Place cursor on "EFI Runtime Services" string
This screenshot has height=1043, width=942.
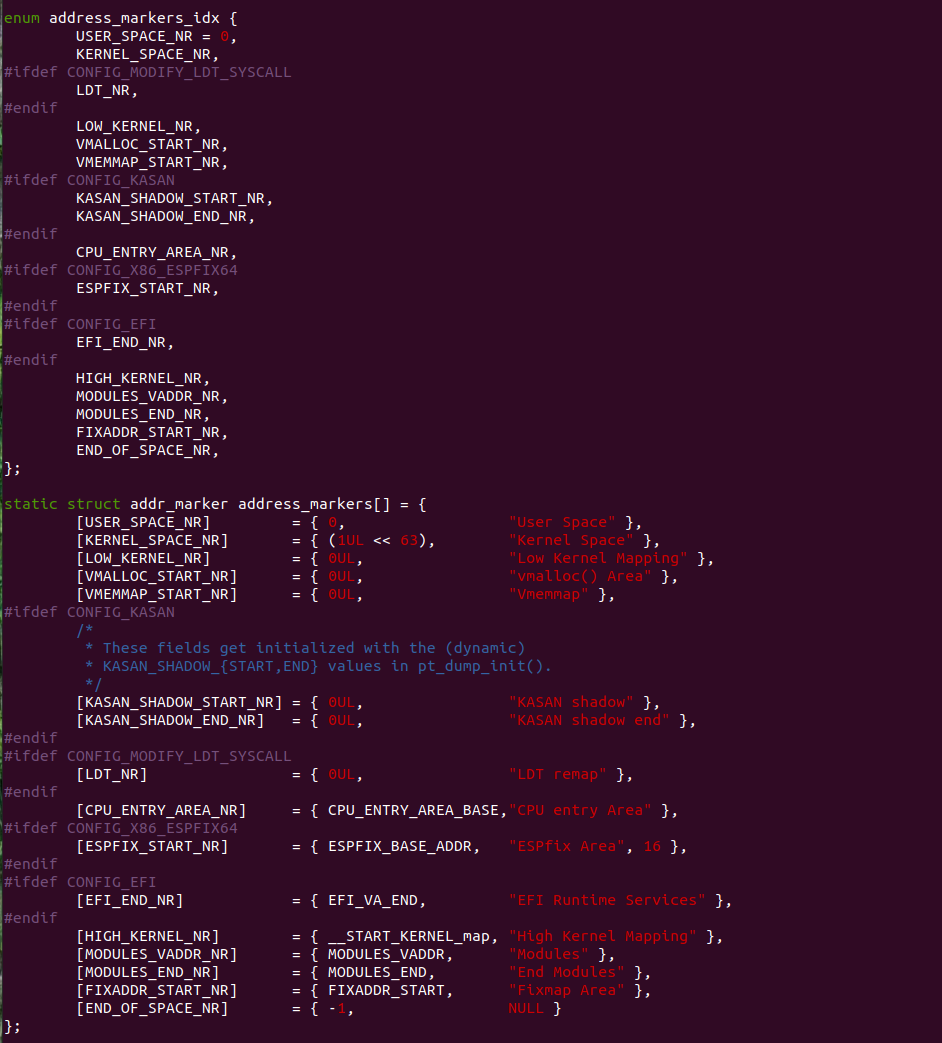(607, 900)
